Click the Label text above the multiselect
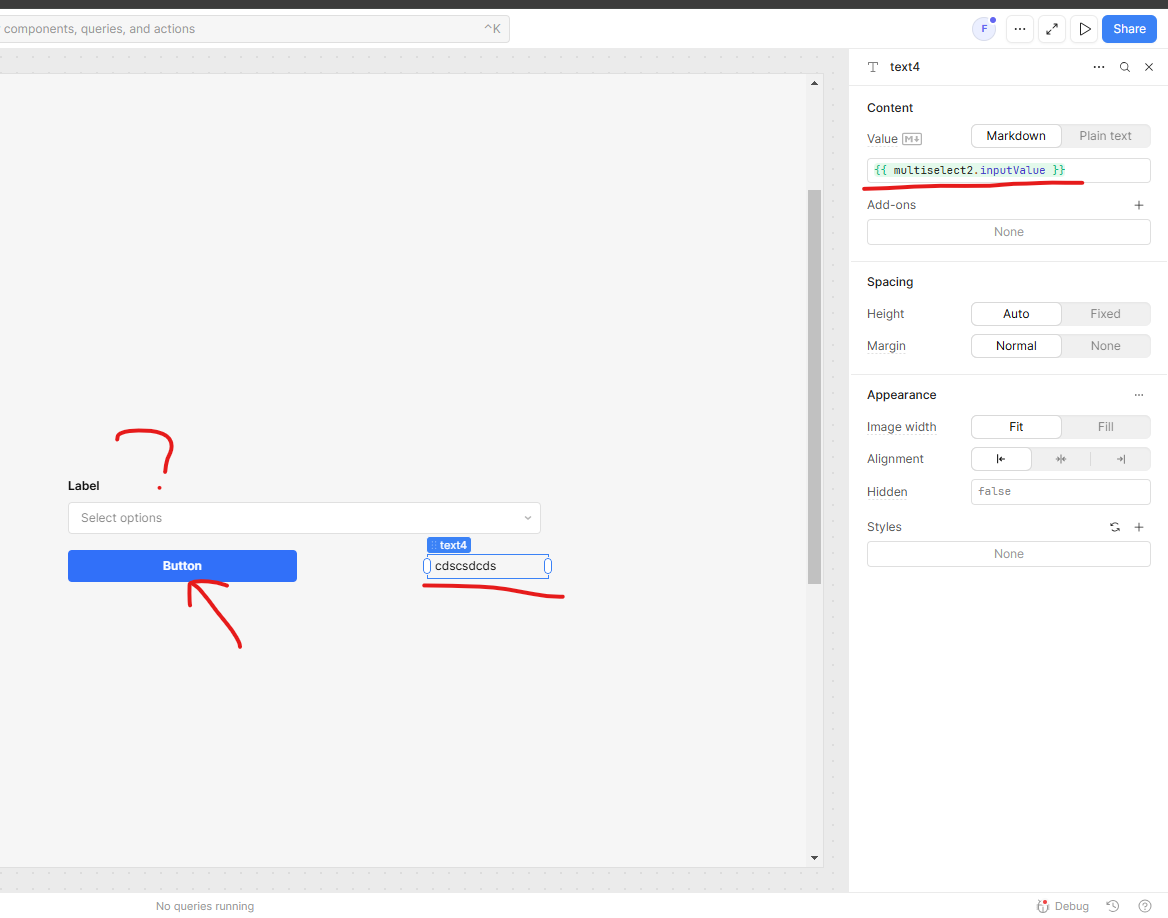1168x918 pixels. click(x=83, y=486)
